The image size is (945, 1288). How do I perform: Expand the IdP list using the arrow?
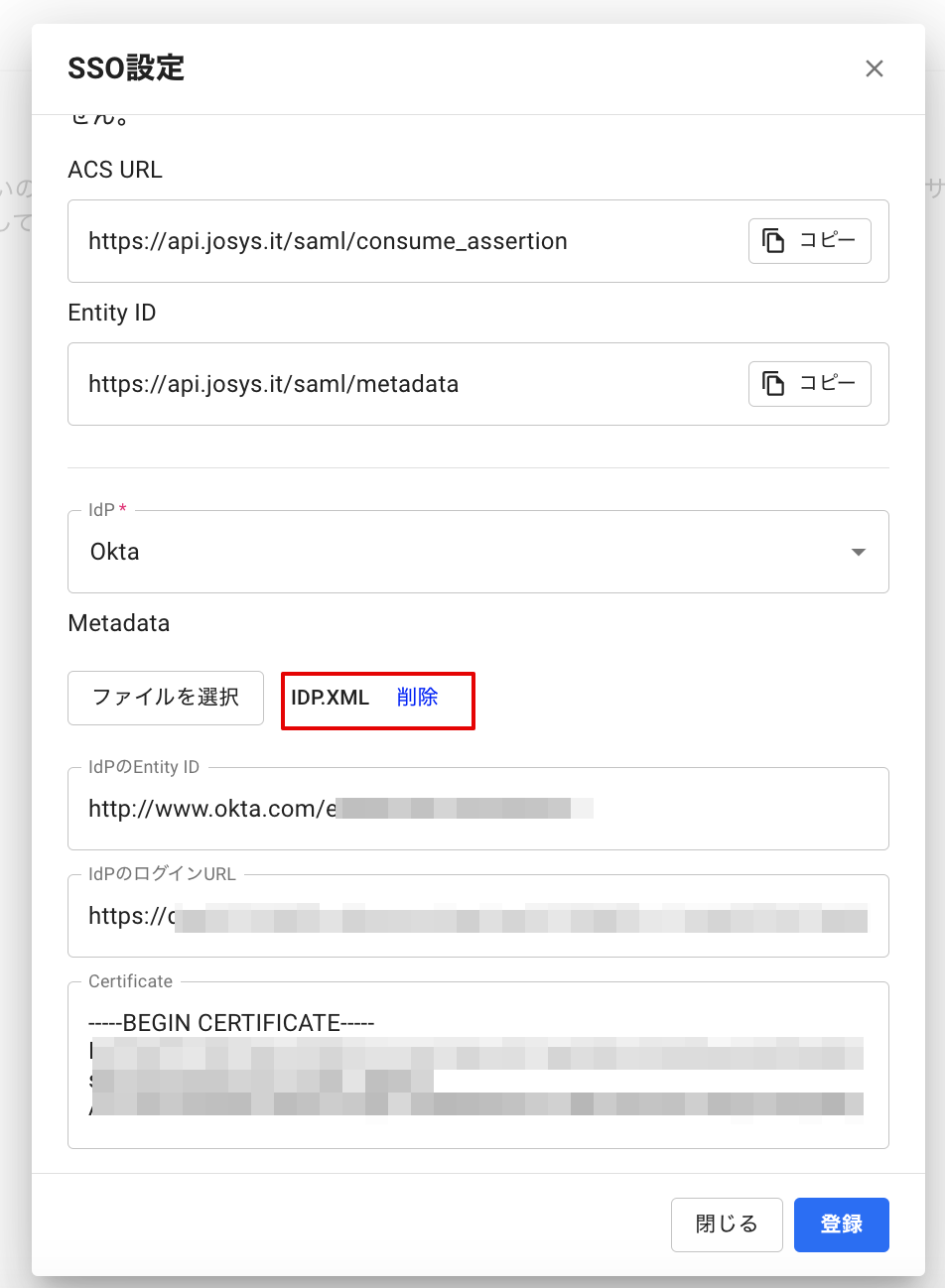859,553
